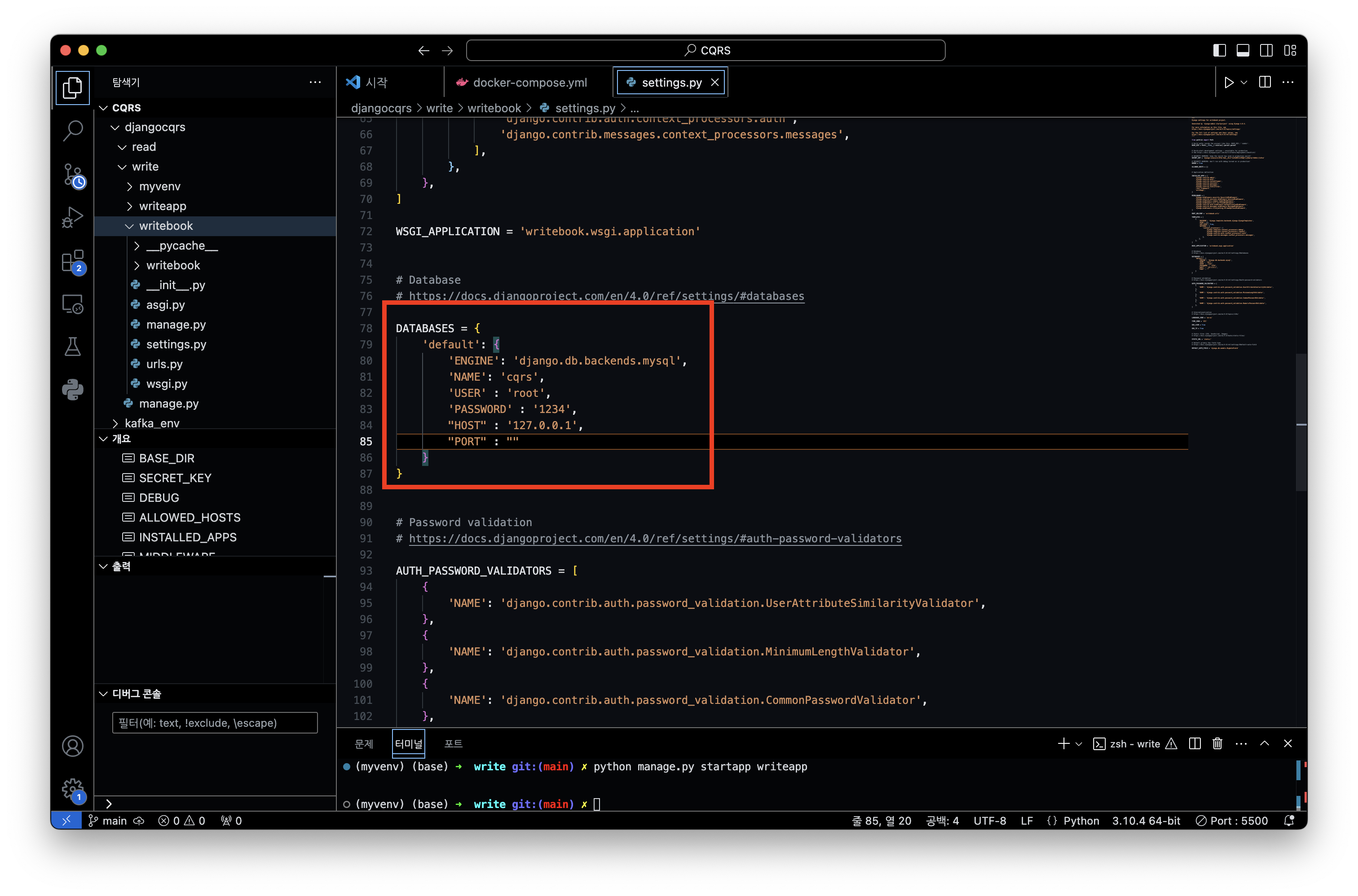1358x896 pixels.
Task: Switch to the 문제 panel tab
Action: click(363, 743)
